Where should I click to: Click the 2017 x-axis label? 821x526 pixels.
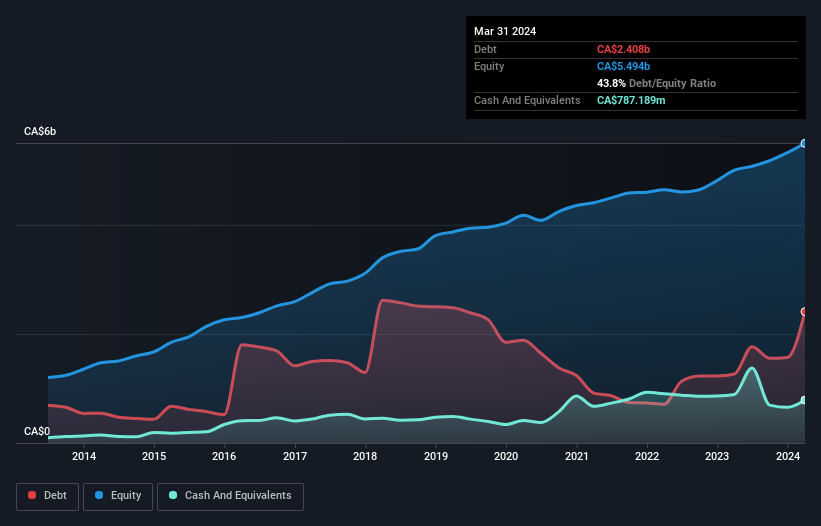point(295,456)
